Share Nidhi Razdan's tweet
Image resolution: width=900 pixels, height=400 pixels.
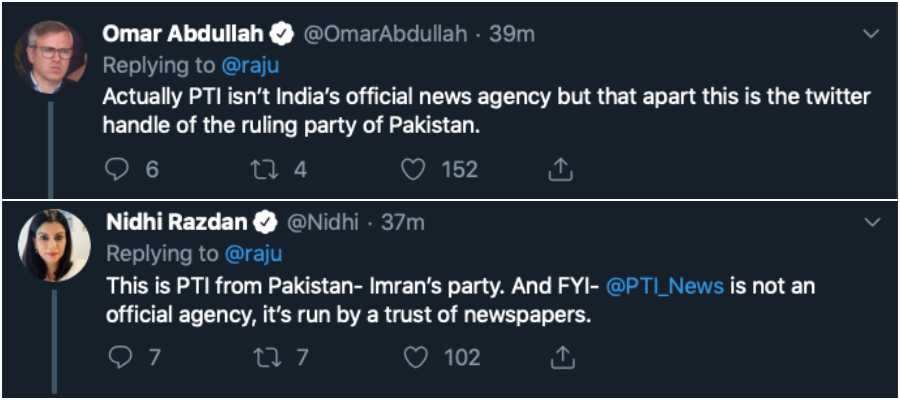point(561,357)
